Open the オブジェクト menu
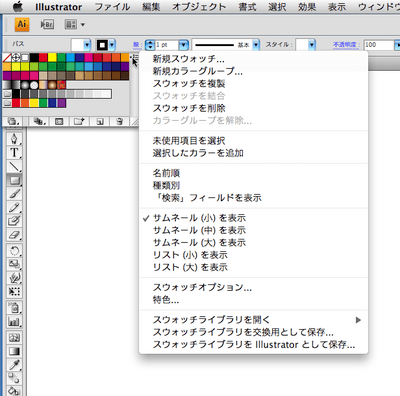Screen dimensions: 400x396 (199, 7)
